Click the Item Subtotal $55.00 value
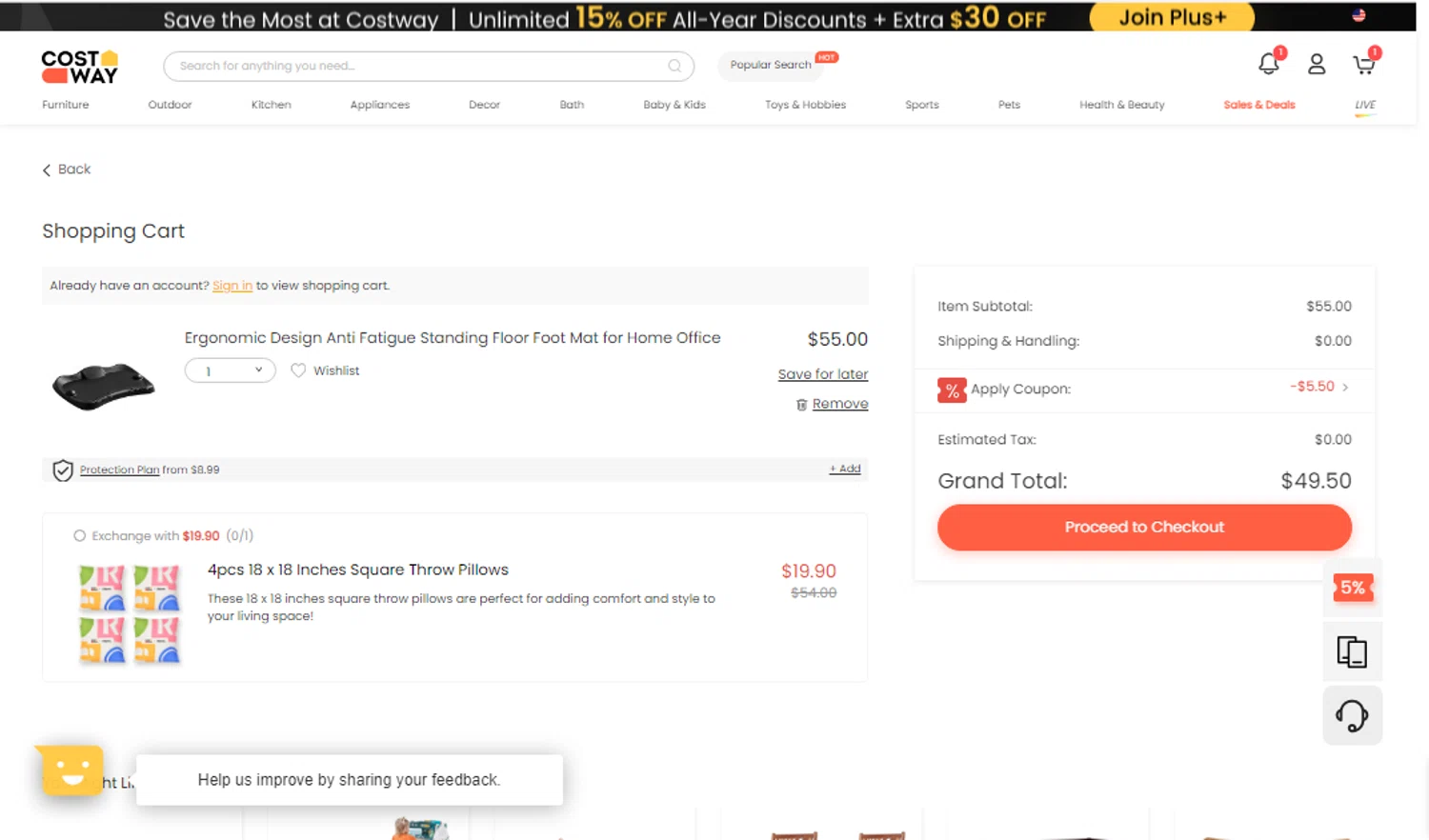 pos(1329,307)
